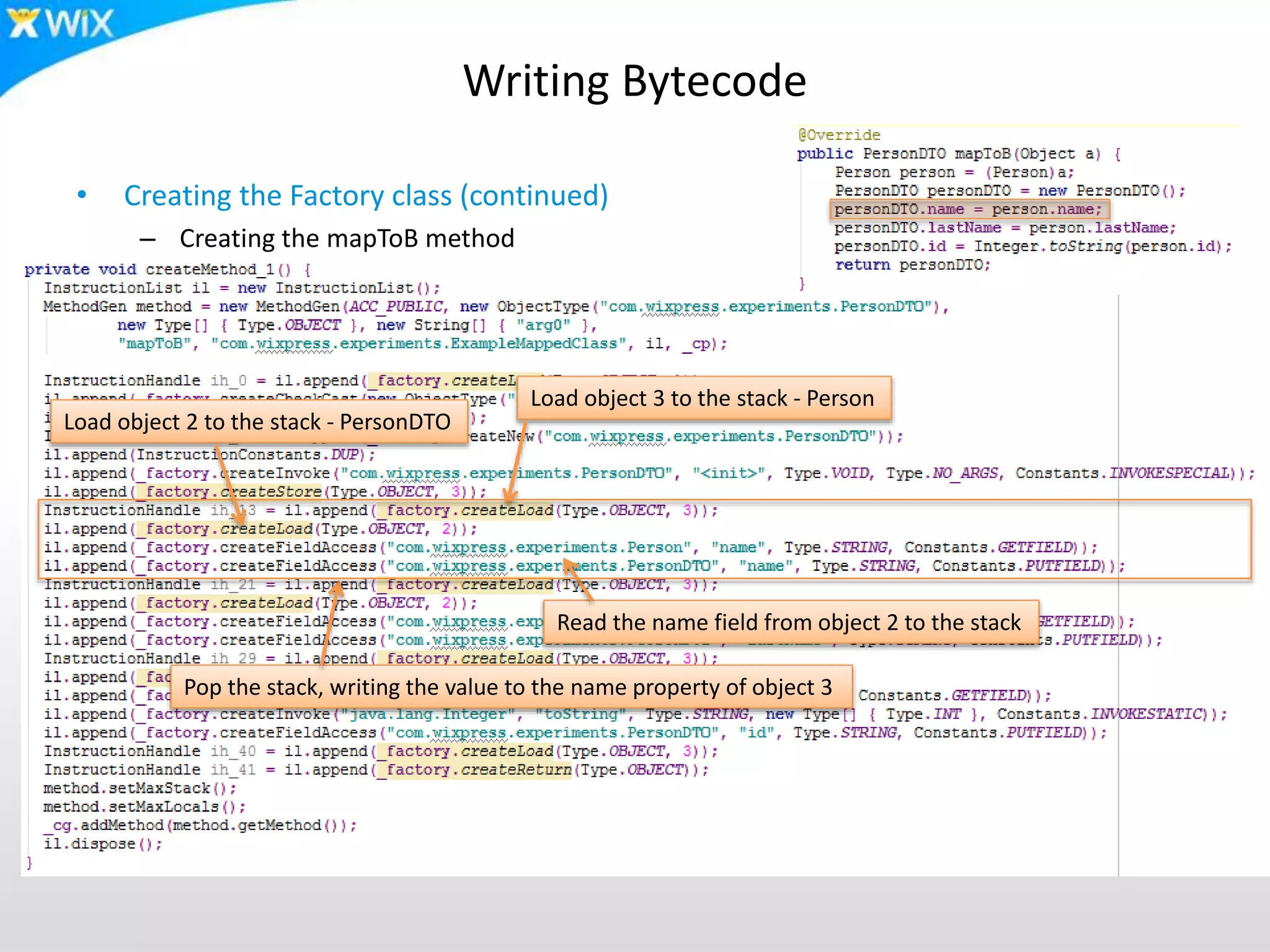Click the Creating the mapToB method subheading
Screen dimensions: 1270x952
[347, 239]
